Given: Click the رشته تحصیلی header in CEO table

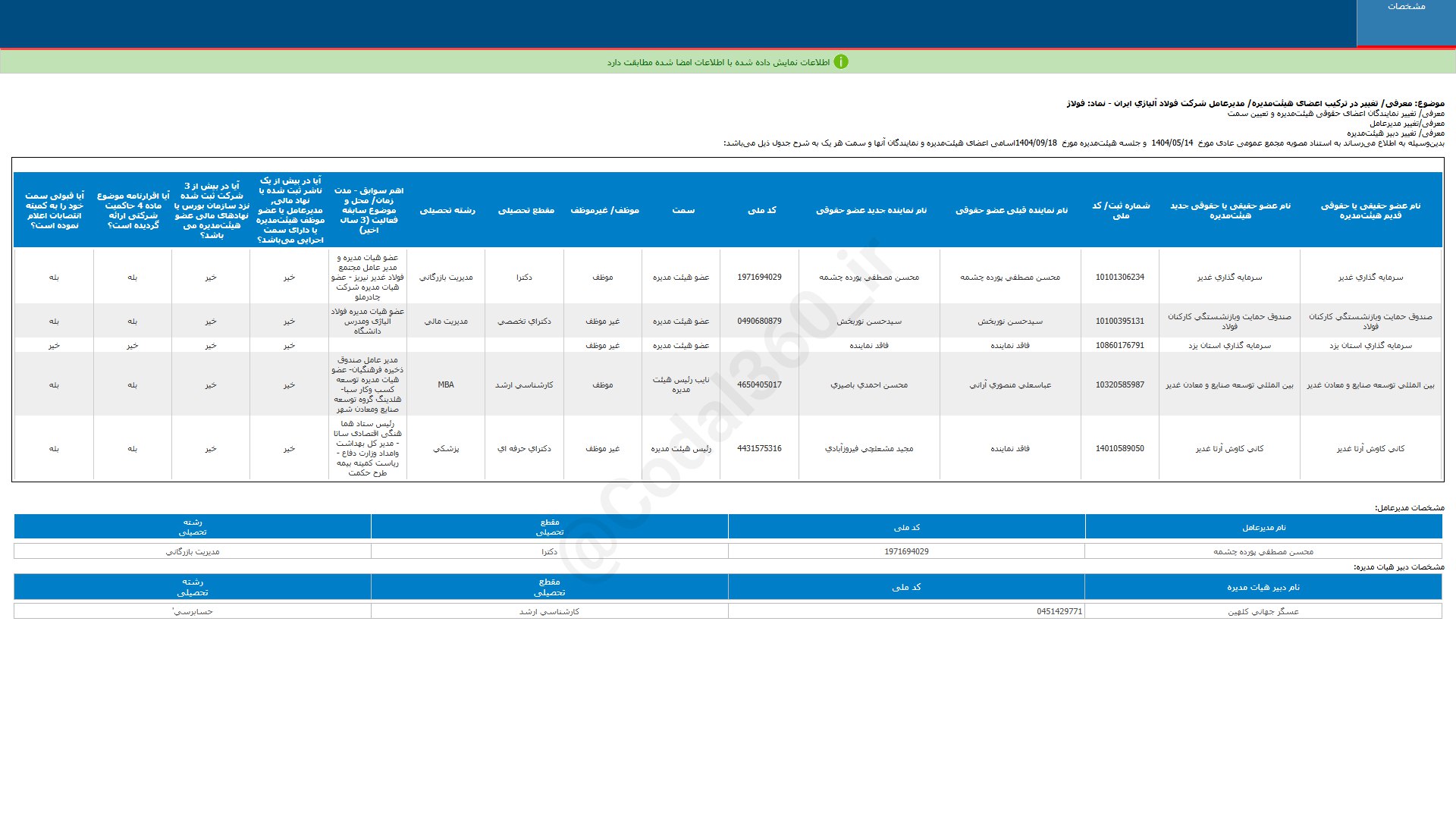Looking at the screenshot, I should 193,527.
